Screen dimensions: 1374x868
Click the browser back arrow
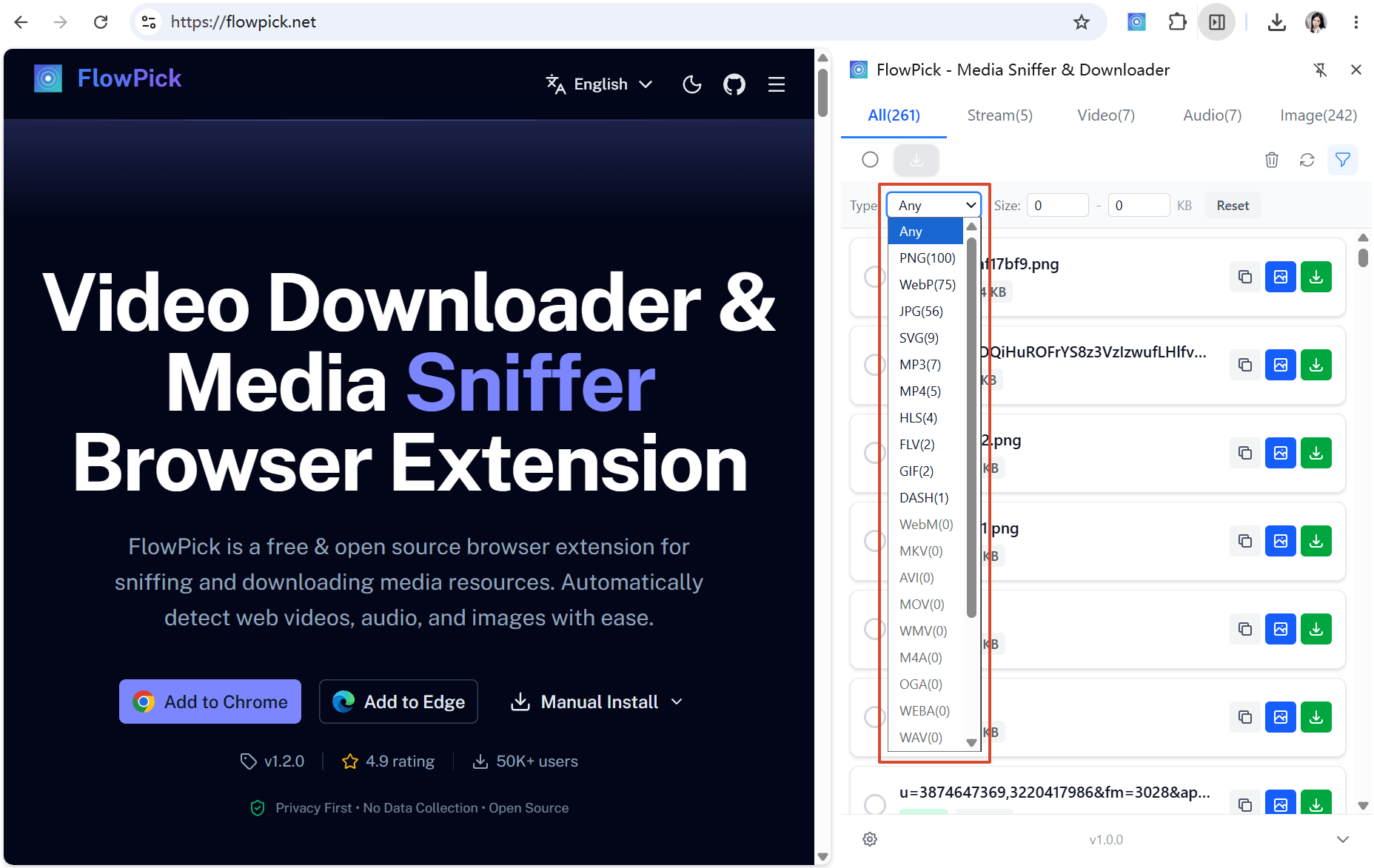pyautogui.click(x=21, y=22)
